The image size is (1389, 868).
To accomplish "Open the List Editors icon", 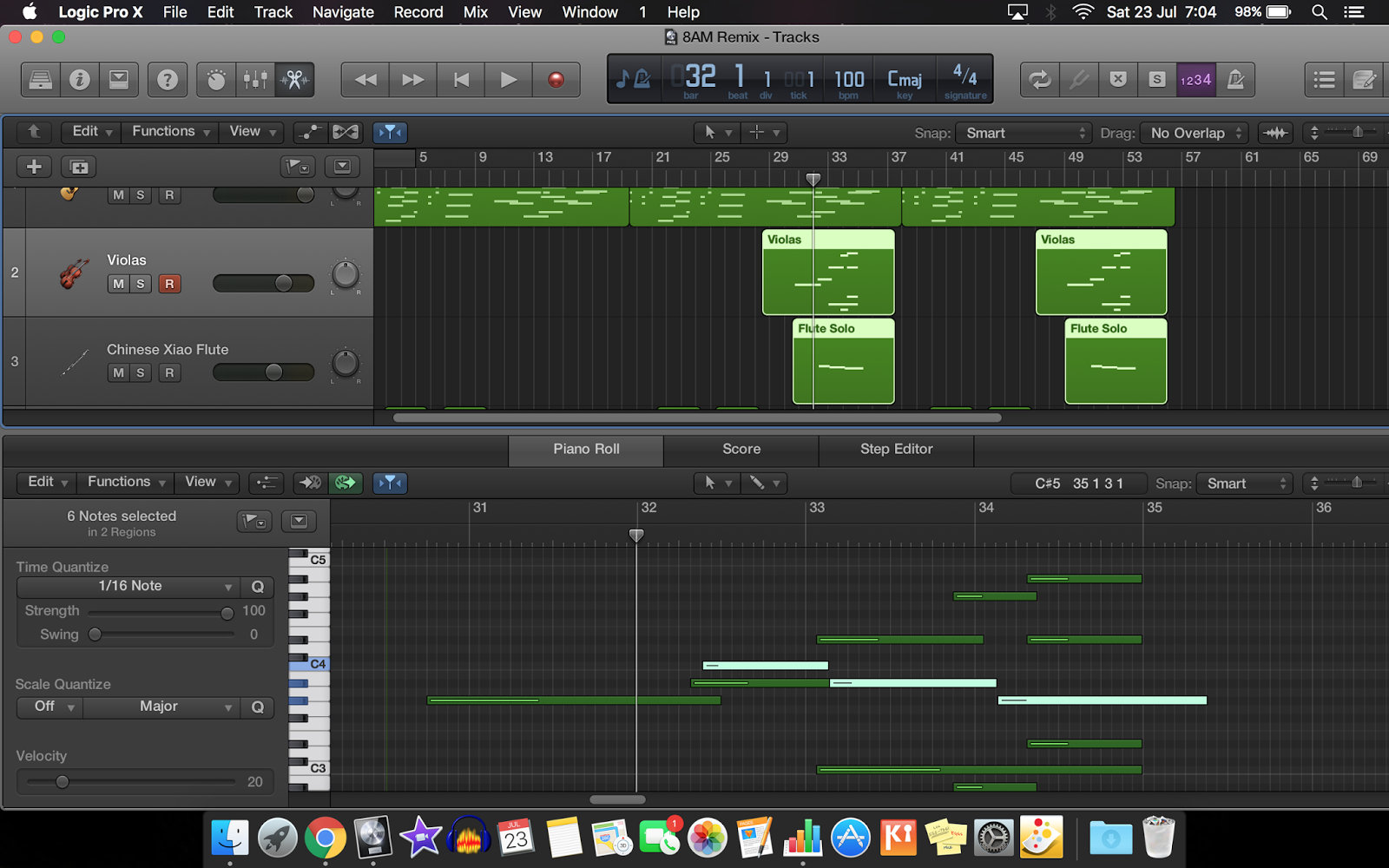I will [x=1325, y=80].
